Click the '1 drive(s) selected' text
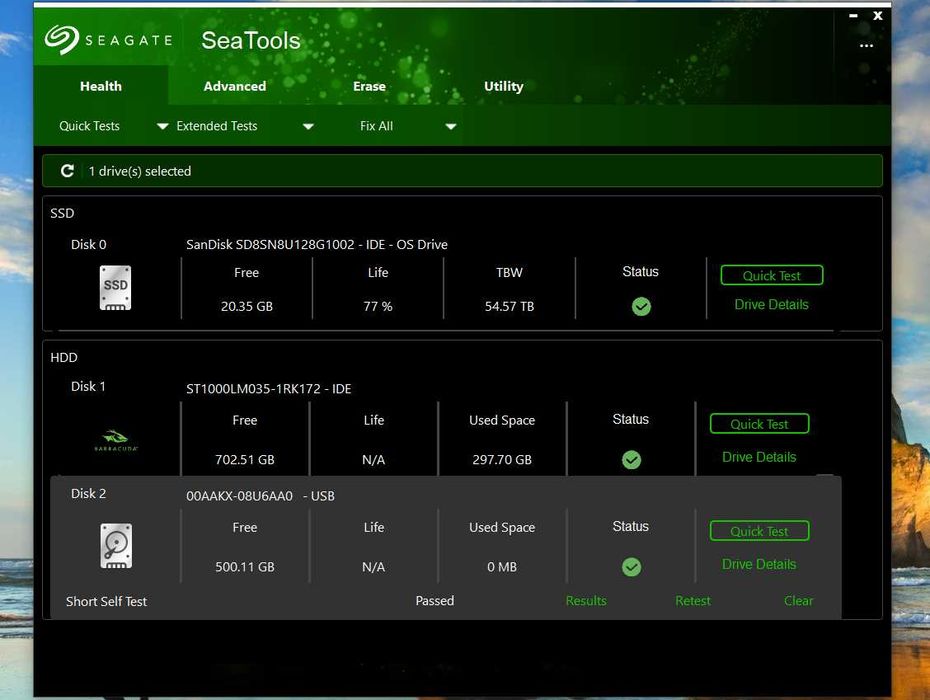 tap(140, 171)
